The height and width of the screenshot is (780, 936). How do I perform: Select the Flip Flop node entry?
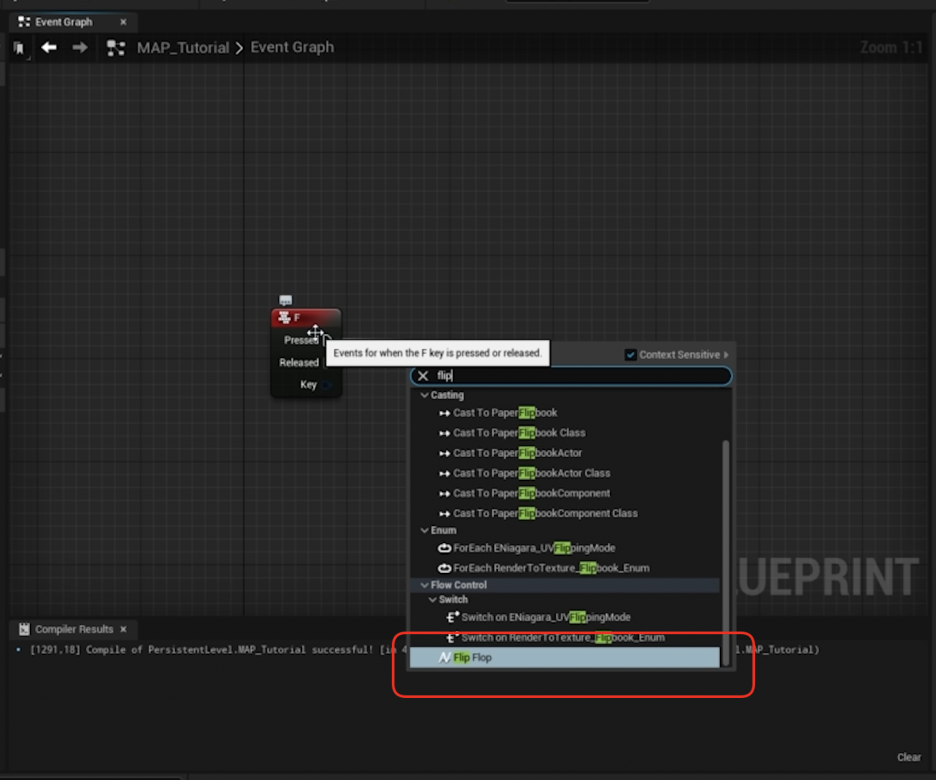point(565,658)
